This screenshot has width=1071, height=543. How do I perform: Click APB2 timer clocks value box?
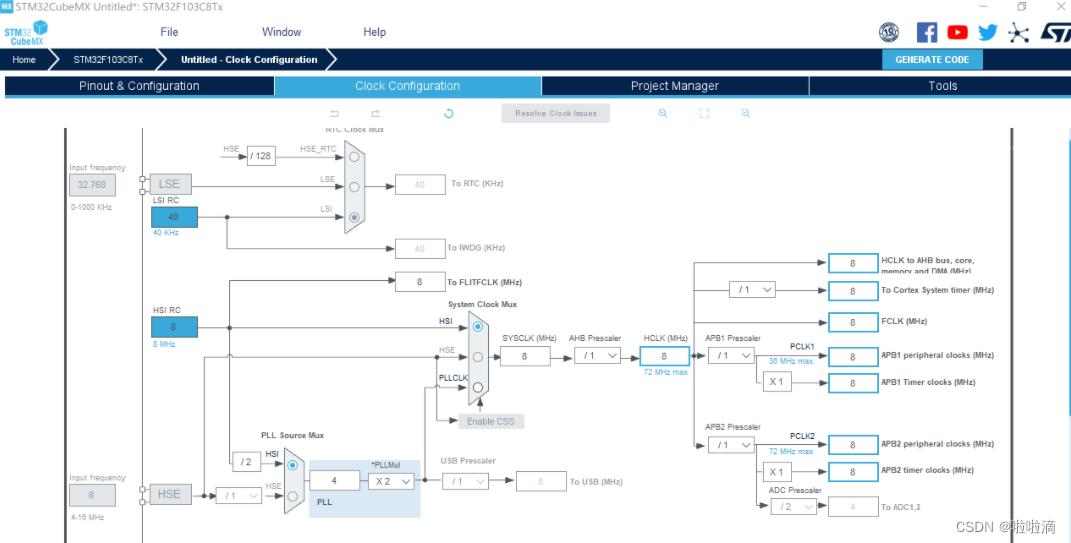click(x=853, y=472)
